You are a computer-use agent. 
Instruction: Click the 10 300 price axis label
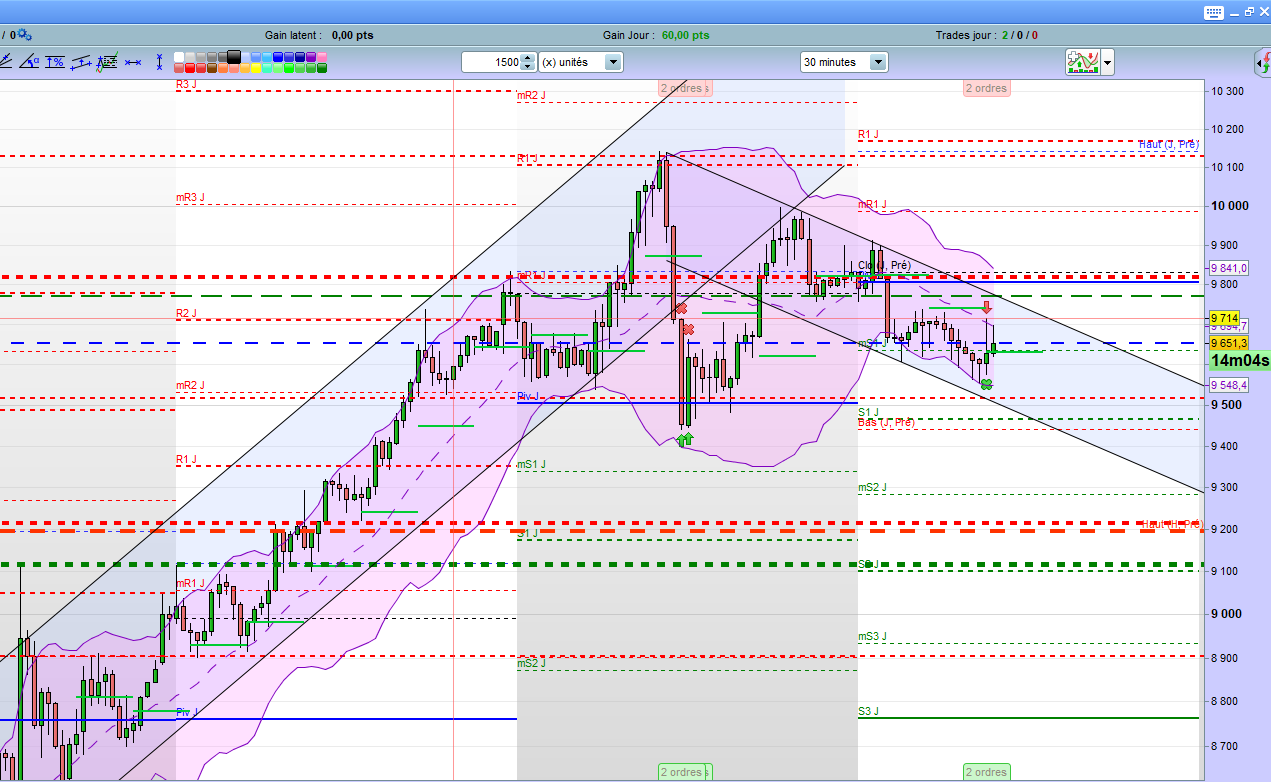[1226, 91]
